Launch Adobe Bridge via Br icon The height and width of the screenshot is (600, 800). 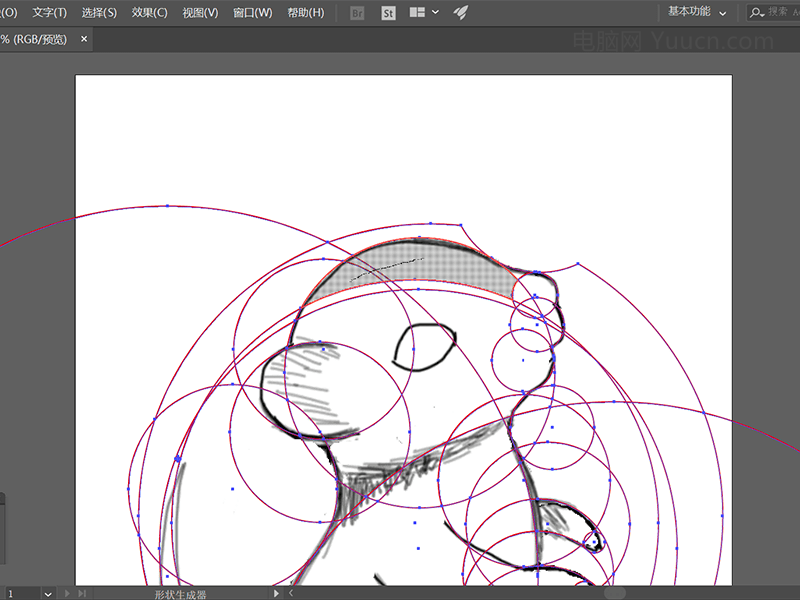(x=357, y=13)
